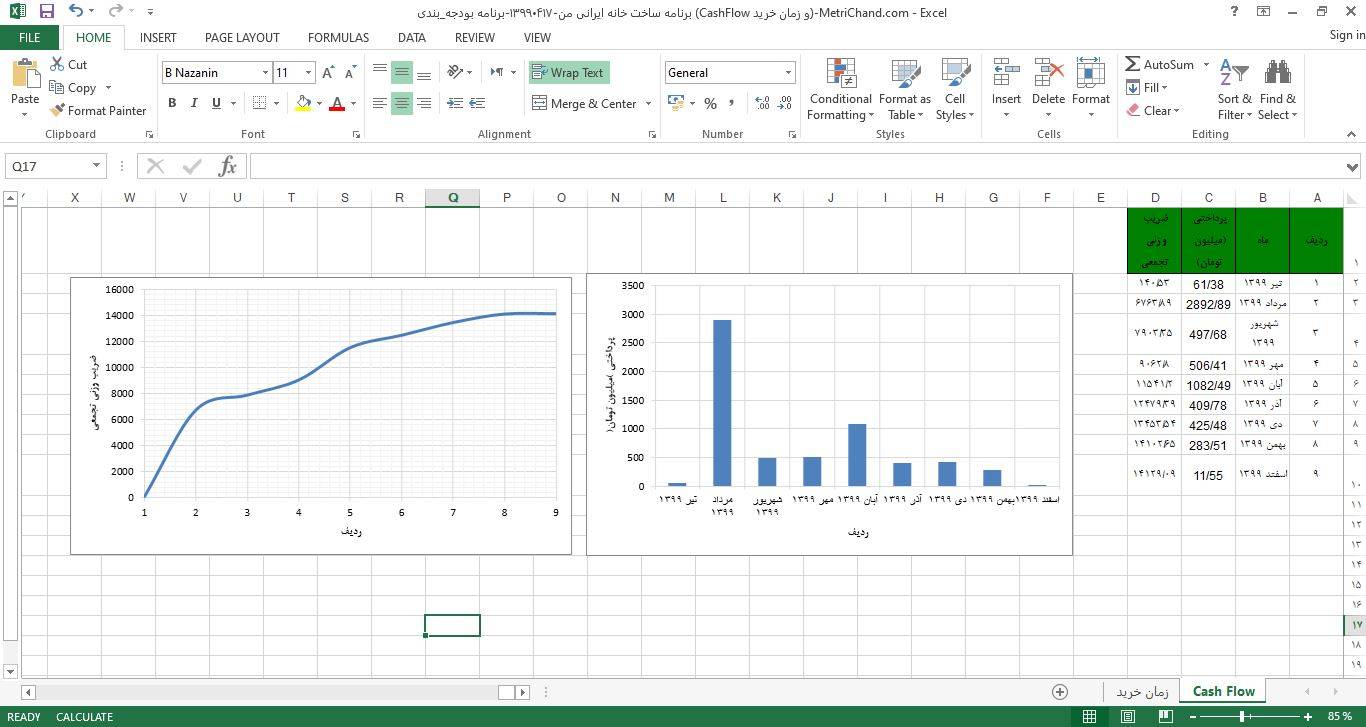Toggle Wrap Text option
1366x727 pixels.
[x=567, y=73]
